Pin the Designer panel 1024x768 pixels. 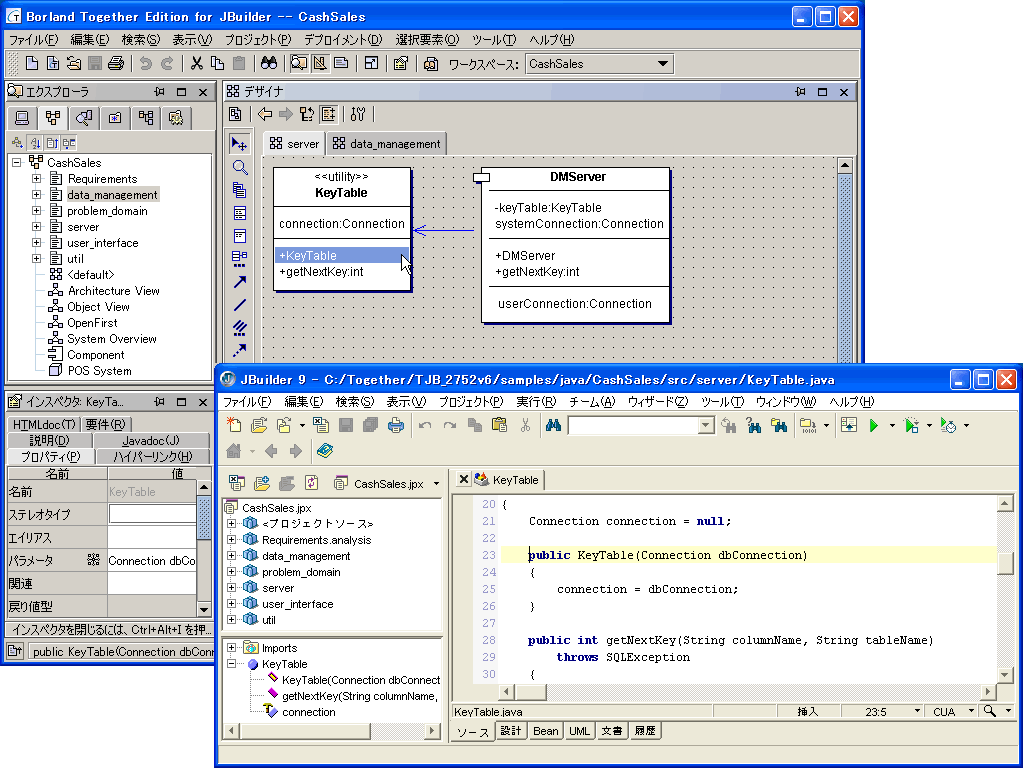800,92
